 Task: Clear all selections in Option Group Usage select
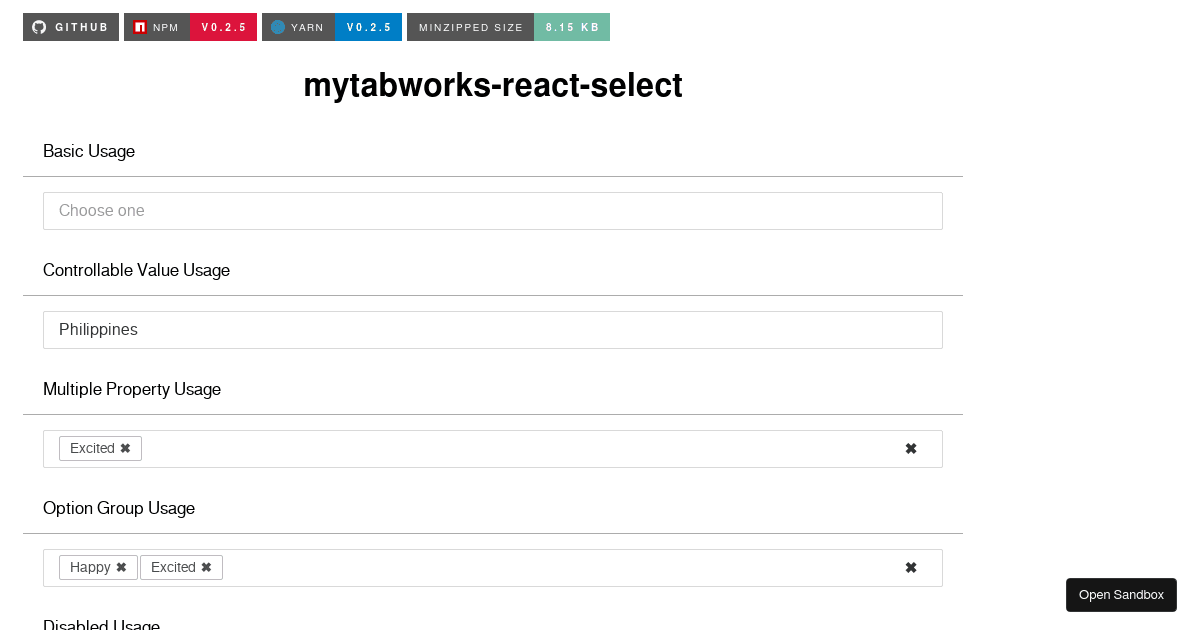911,567
